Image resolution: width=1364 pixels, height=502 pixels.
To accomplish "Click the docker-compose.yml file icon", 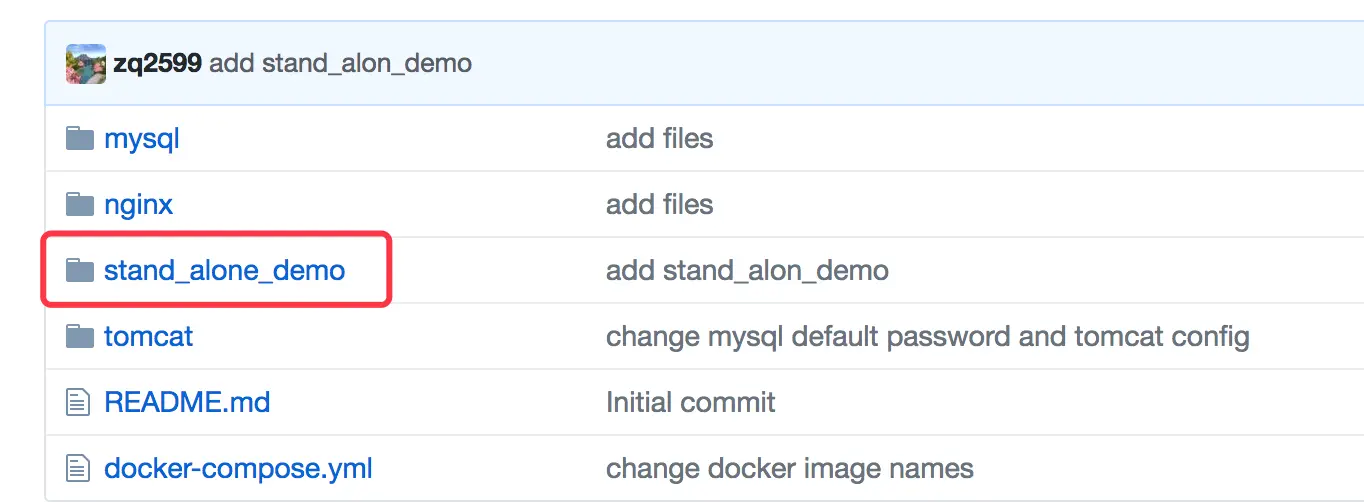I will coord(78,468).
